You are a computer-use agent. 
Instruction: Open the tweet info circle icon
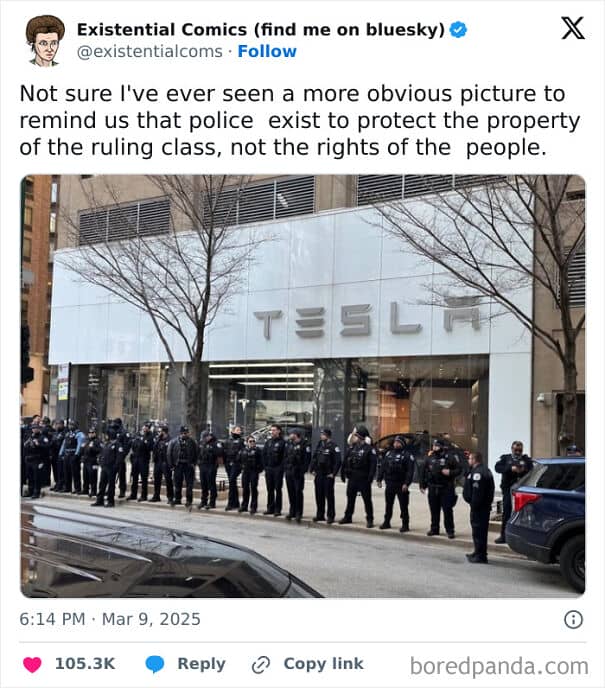573,620
